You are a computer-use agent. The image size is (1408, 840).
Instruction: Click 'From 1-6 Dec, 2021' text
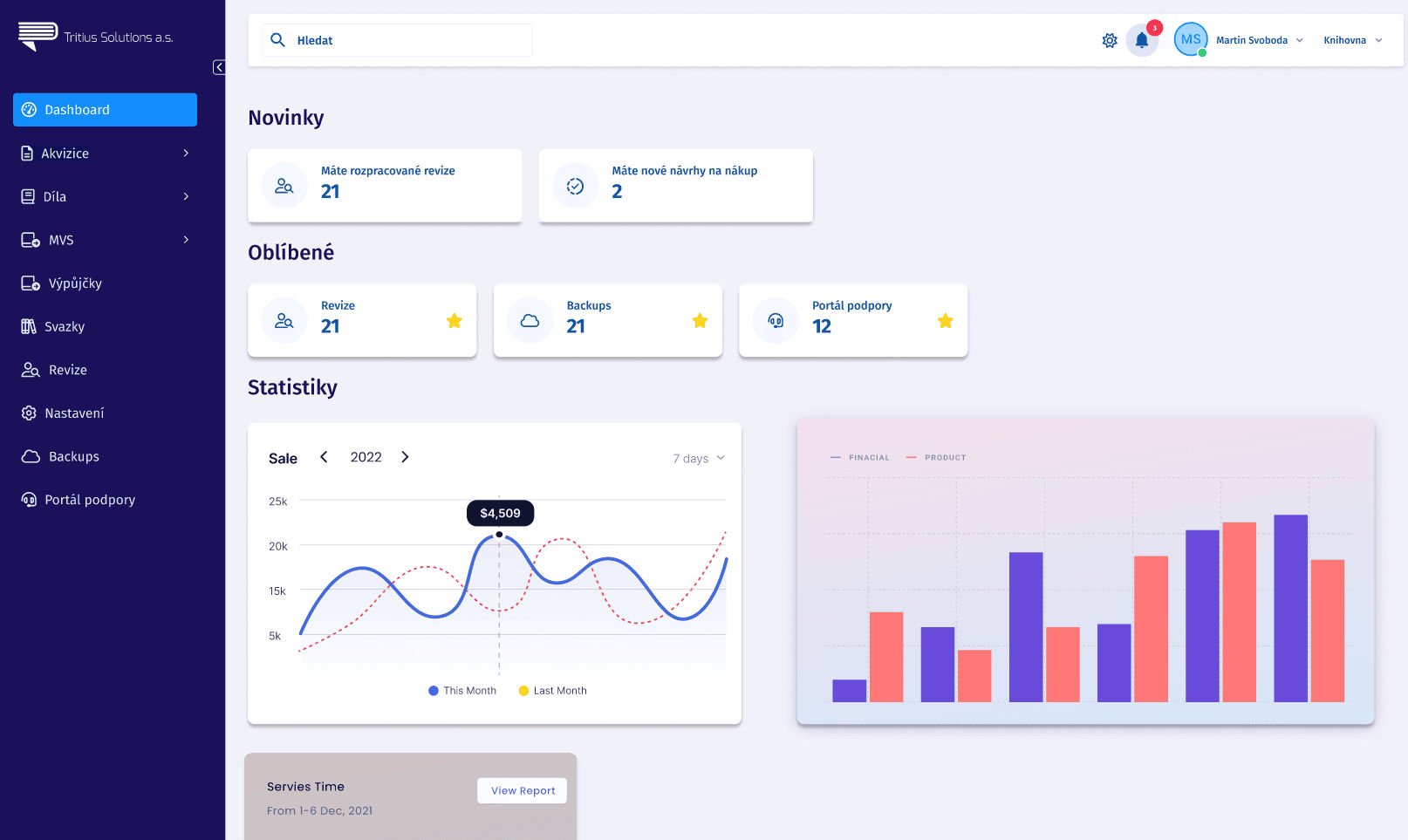pyautogui.click(x=319, y=811)
